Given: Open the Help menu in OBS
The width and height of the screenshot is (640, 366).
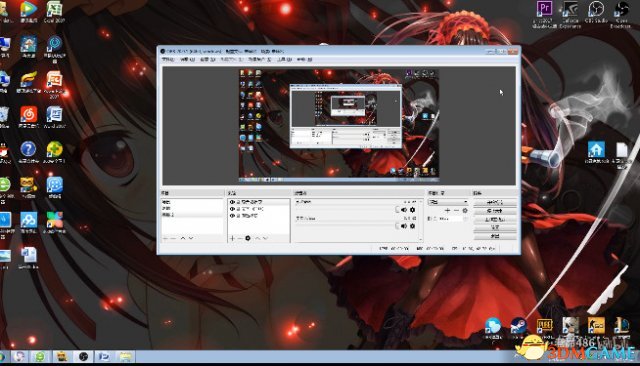Looking at the screenshot, I should click(x=304, y=60).
